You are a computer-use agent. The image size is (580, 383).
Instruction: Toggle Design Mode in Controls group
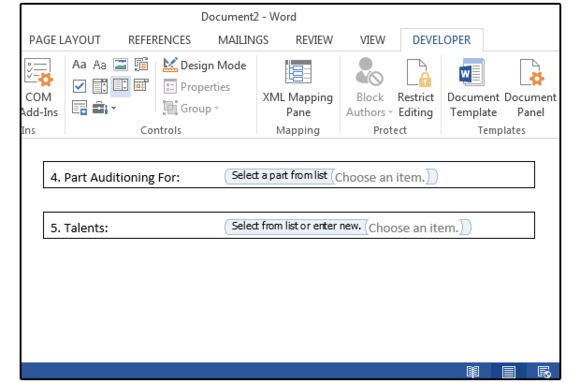point(205,65)
